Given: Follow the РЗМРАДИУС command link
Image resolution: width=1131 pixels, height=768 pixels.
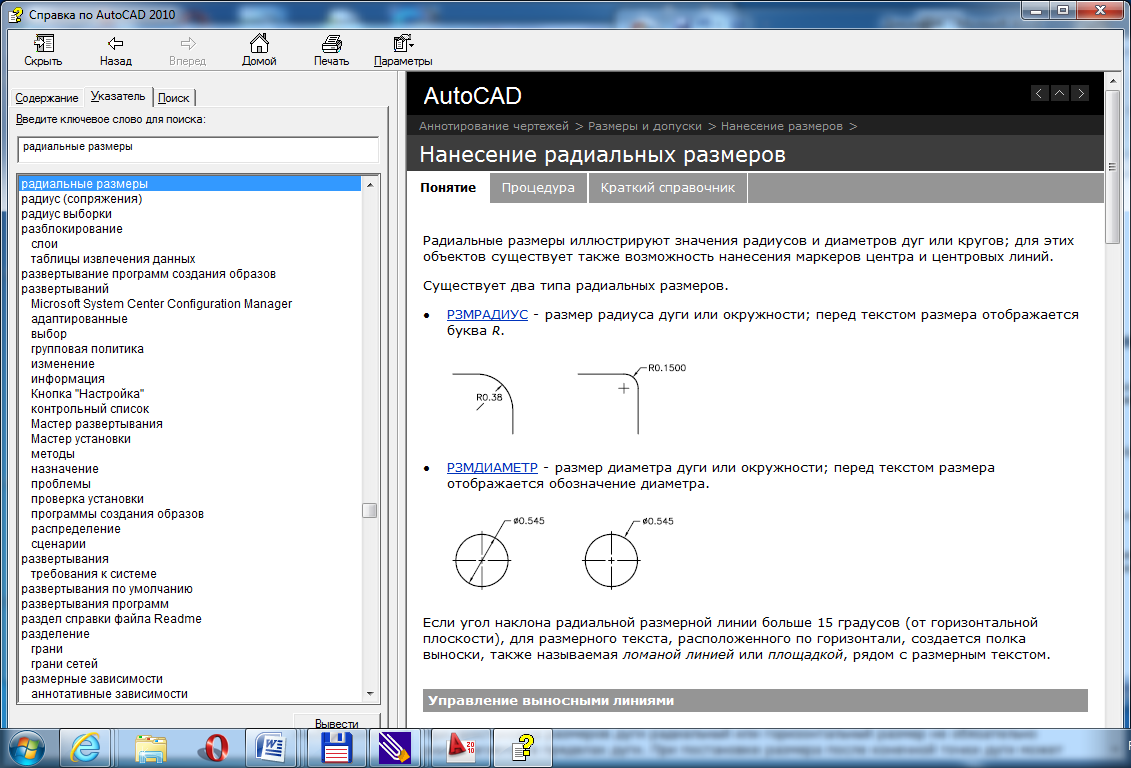Looking at the screenshot, I should tap(487, 314).
